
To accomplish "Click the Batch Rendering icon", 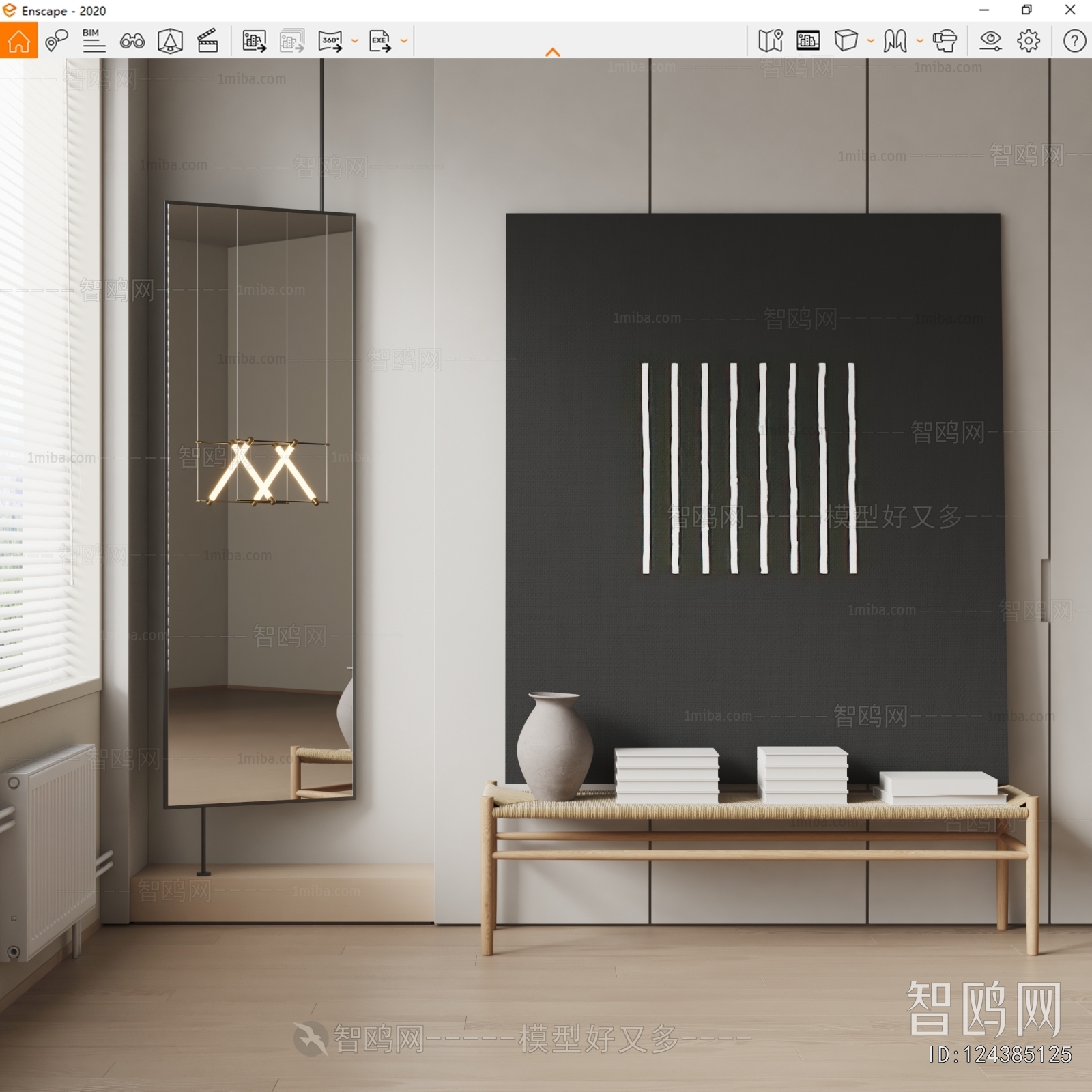I will point(292,41).
